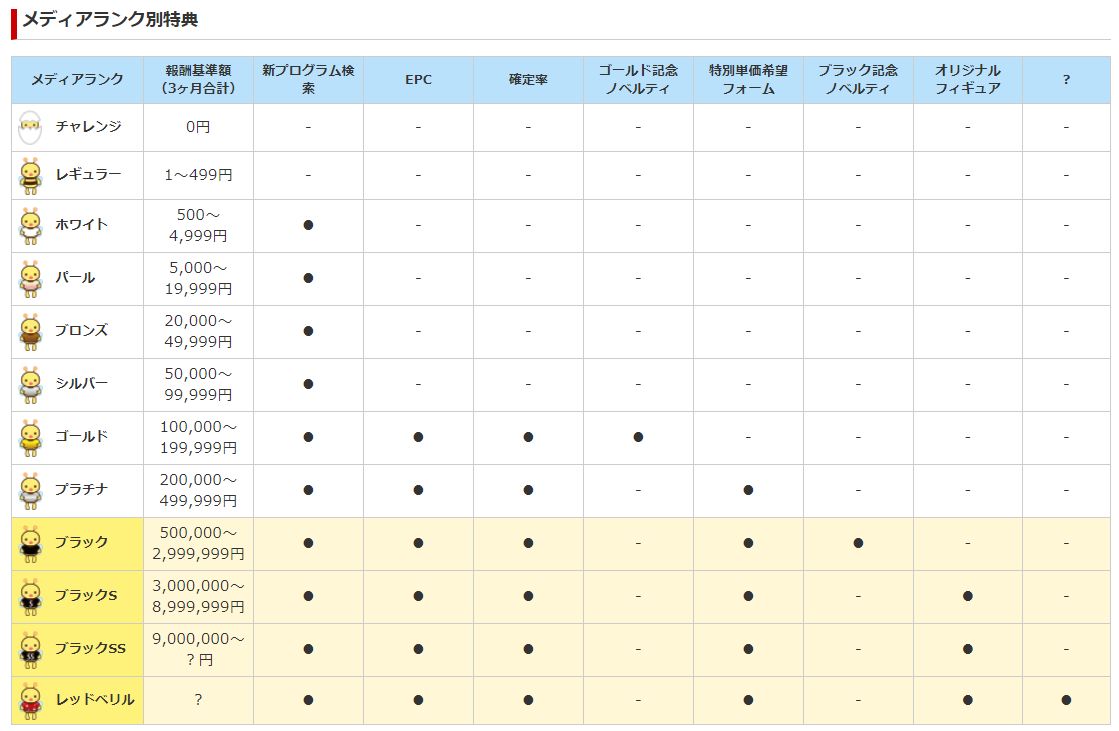1119x731 pixels.
Task: Click the 500～4,999円 amount cell
Action: point(198,225)
